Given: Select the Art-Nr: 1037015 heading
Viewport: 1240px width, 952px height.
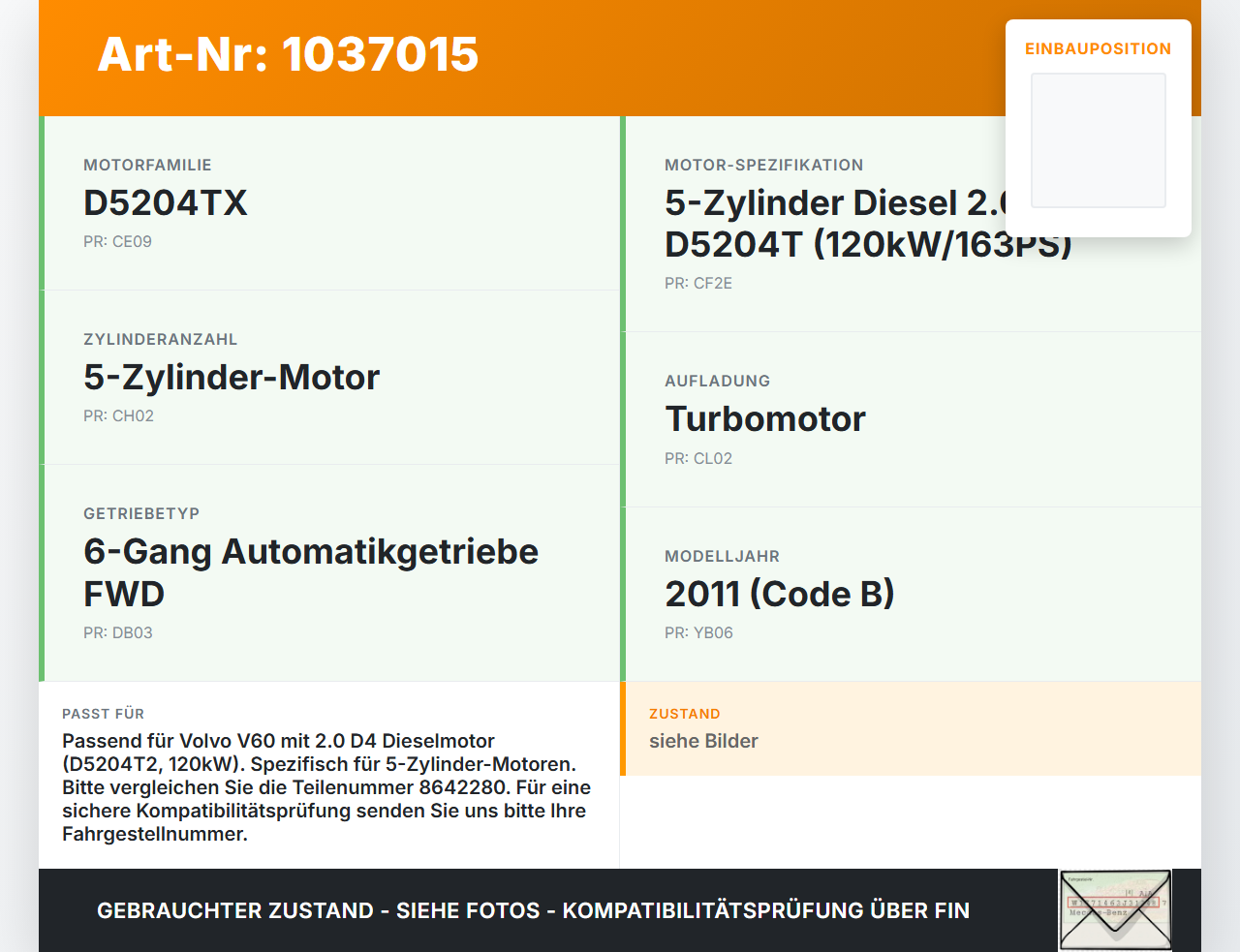Looking at the screenshot, I should [288, 54].
